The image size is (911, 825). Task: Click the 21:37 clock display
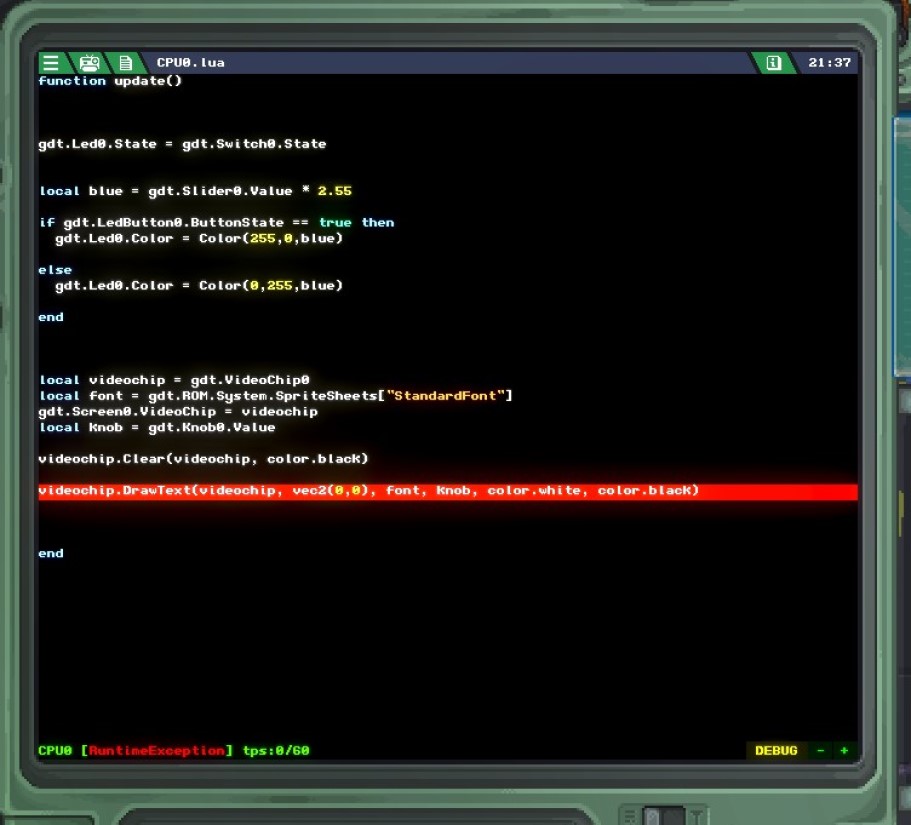tap(829, 62)
